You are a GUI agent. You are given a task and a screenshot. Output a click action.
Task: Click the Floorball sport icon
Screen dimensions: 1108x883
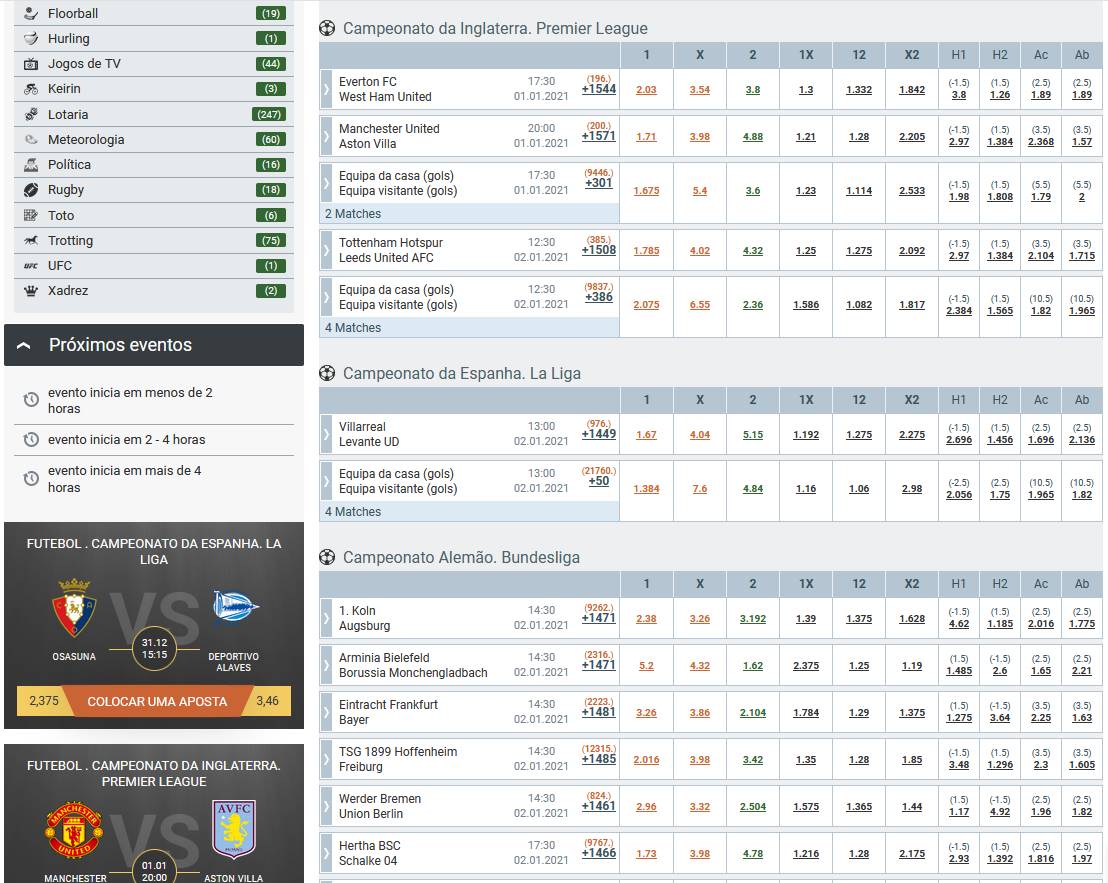[x=30, y=13]
